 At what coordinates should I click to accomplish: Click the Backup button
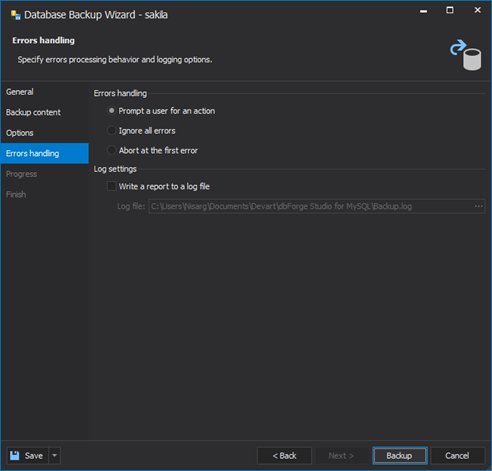[400, 455]
